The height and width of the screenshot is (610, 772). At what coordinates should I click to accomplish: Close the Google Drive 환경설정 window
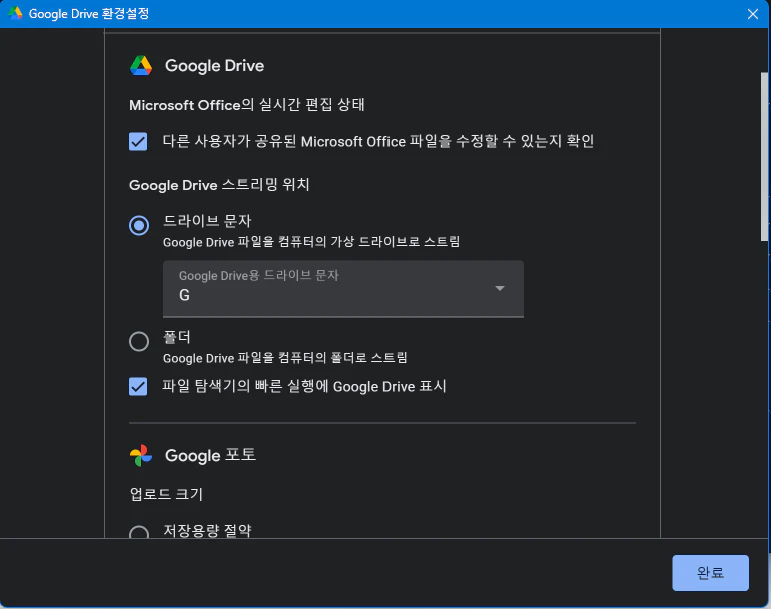tap(753, 14)
